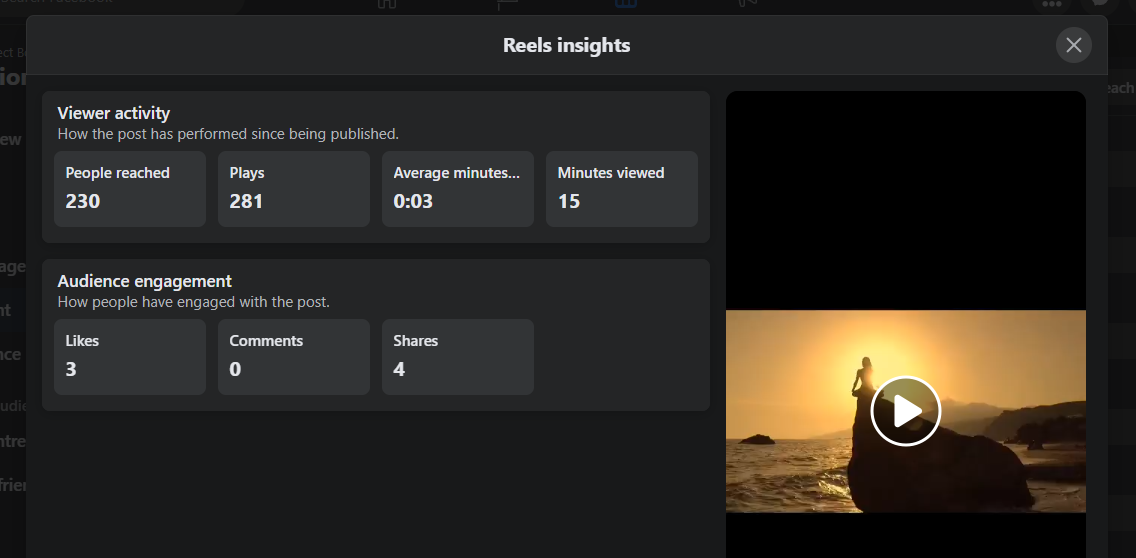Image resolution: width=1136 pixels, height=558 pixels.
Task: Click the Reels insights dialog title
Action: [x=566, y=45]
